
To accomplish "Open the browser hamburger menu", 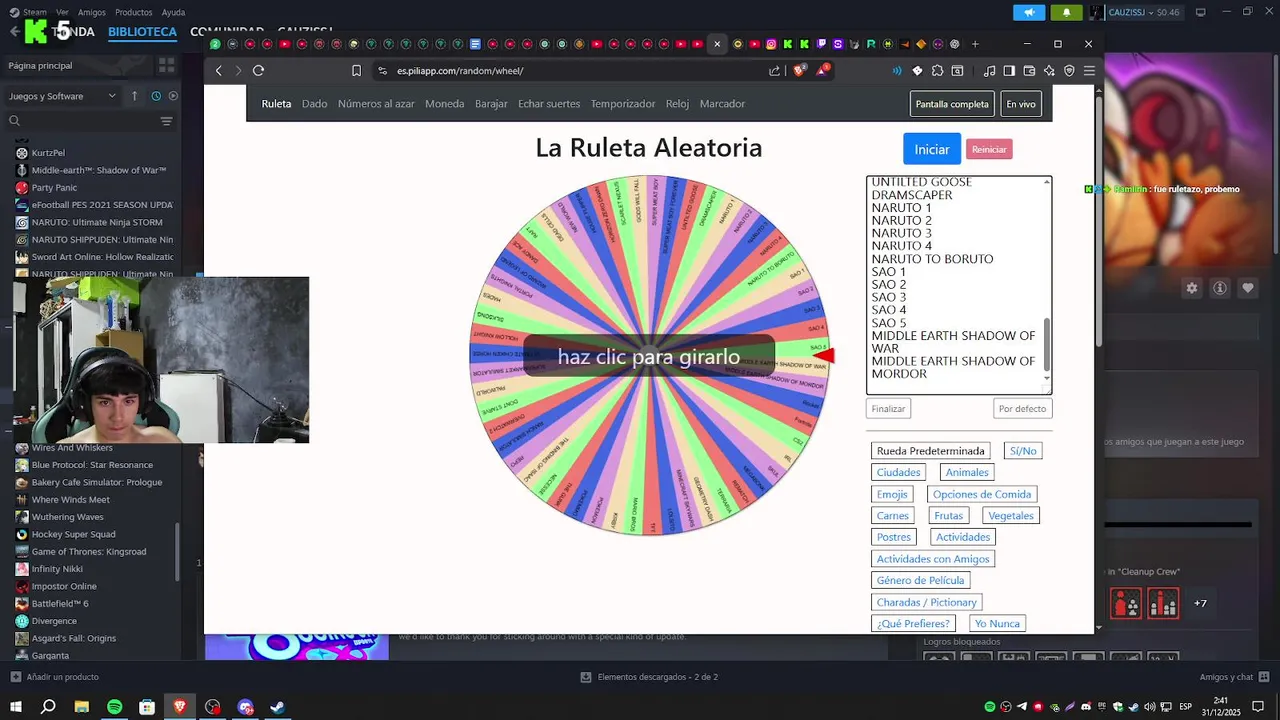I will pos(1089,71).
